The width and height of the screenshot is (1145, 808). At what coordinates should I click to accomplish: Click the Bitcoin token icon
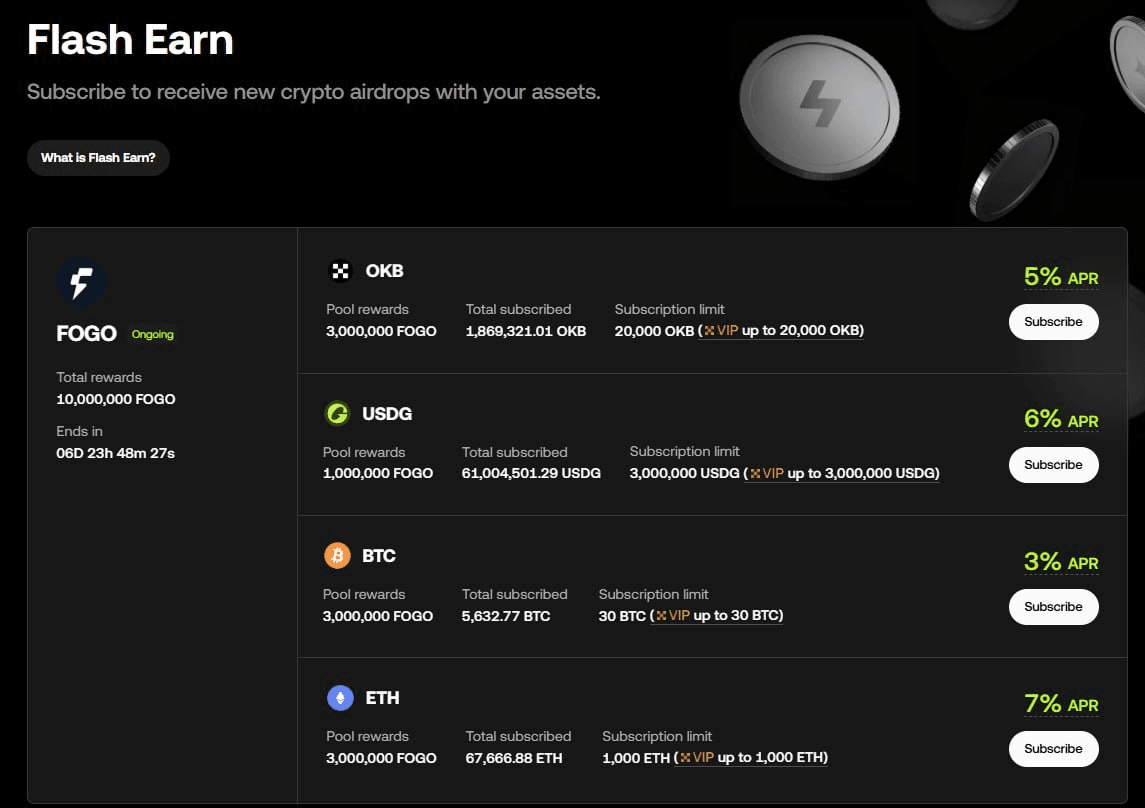(x=339, y=555)
